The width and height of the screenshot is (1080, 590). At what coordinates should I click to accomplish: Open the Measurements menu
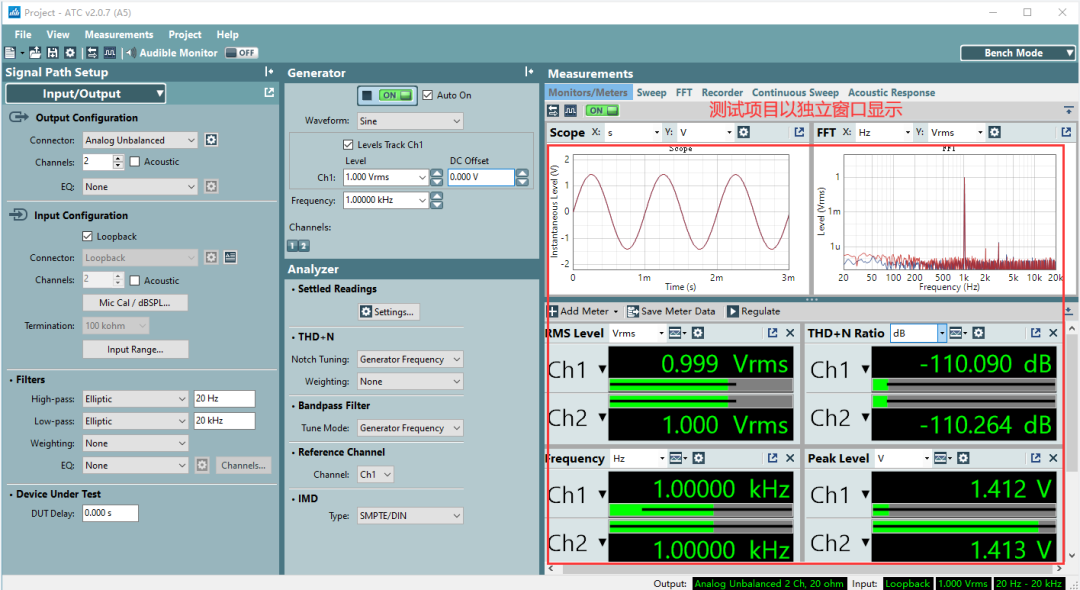pos(118,34)
